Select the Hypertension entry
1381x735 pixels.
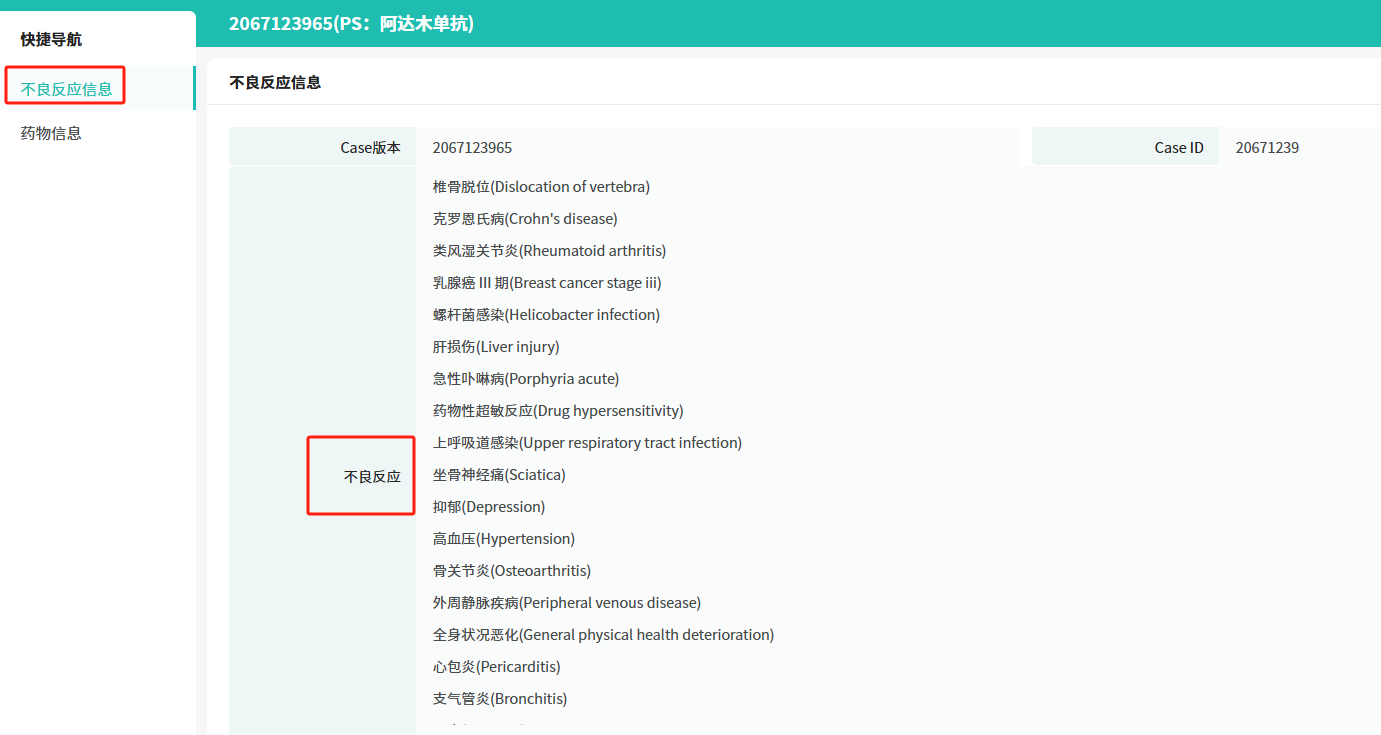pyautogui.click(x=504, y=539)
